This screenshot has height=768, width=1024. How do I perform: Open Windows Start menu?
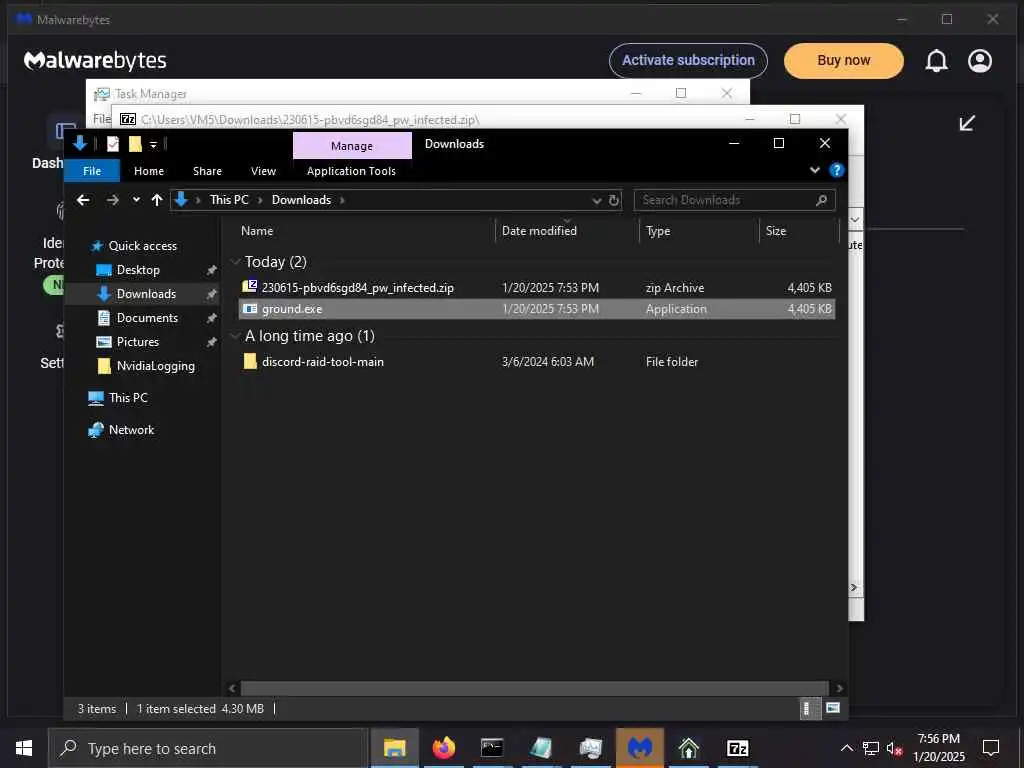click(x=24, y=748)
